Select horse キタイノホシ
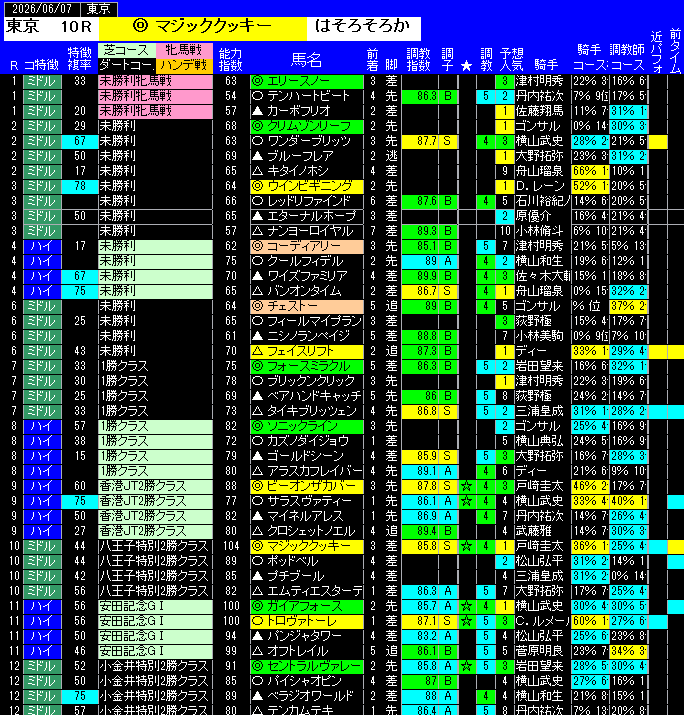Viewport: 684px width, 715px height. (x=306, y=171)
